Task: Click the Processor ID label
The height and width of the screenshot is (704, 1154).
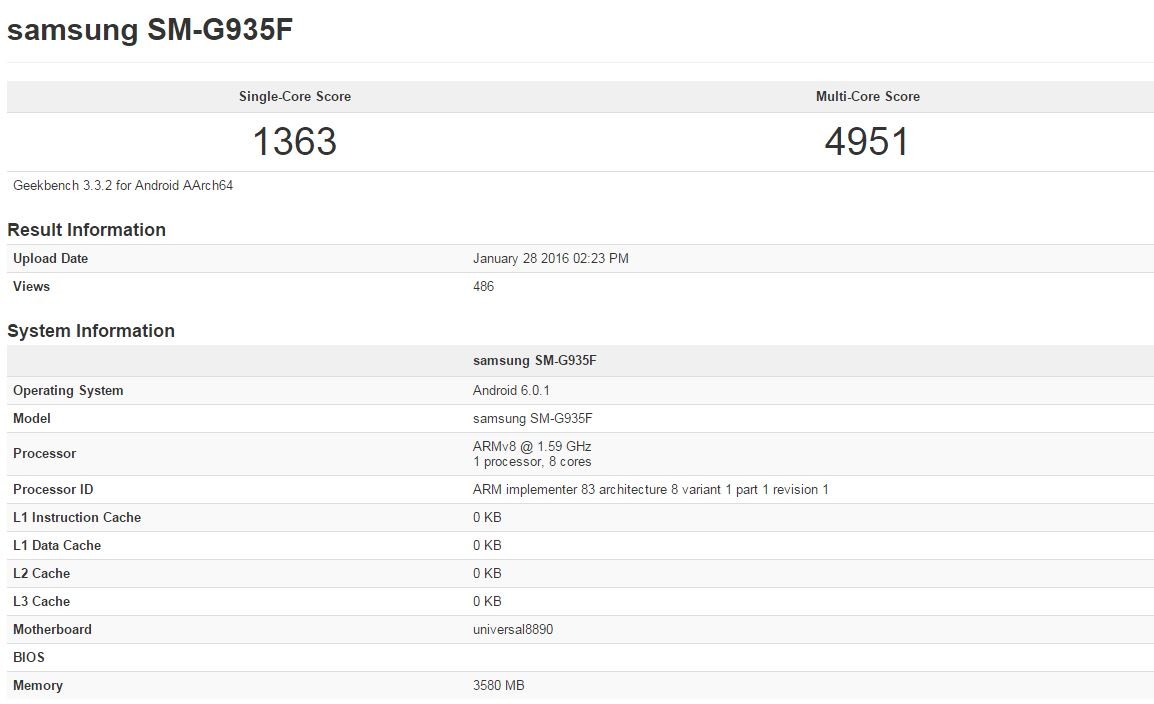Action: pos(53,490)
